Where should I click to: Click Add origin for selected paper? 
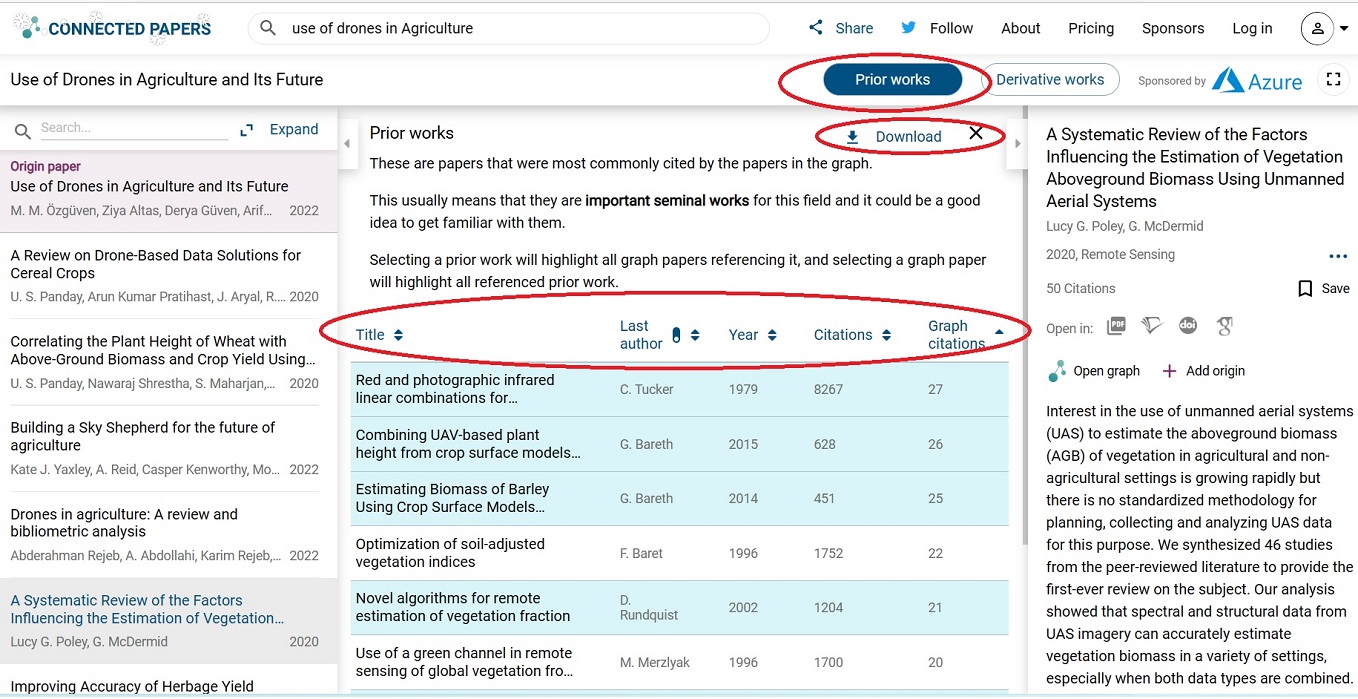[x=1204, y=371]
